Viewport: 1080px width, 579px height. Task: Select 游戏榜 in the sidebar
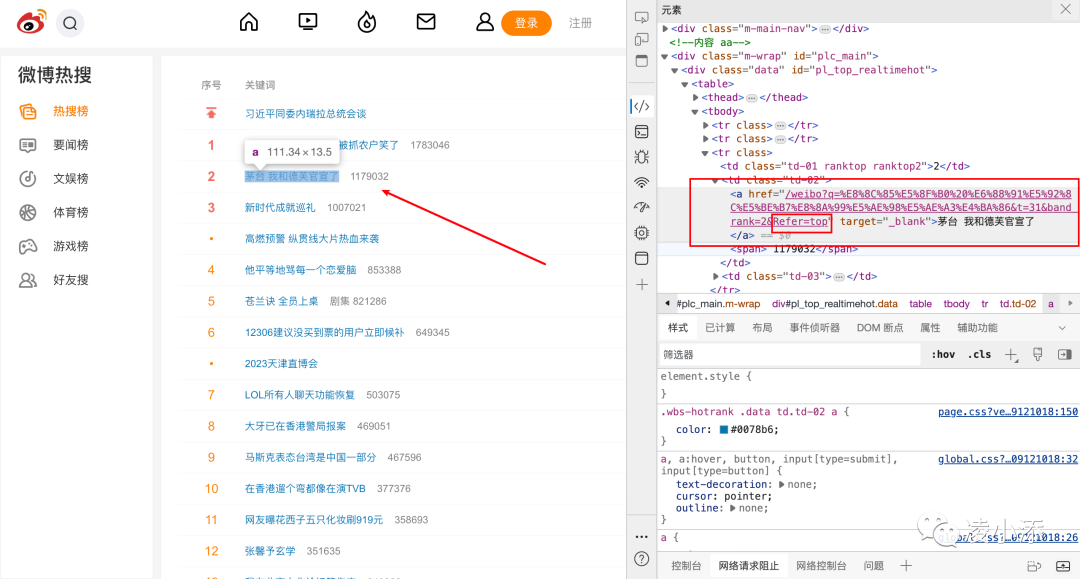pos(70,246)
